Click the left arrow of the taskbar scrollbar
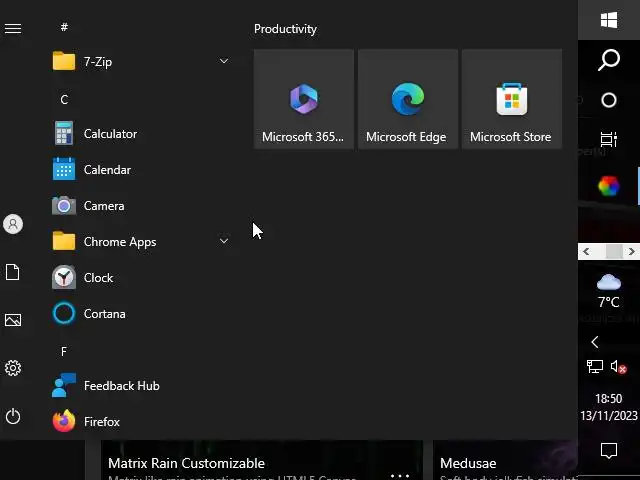640x480 pixels. (x=586, y=251)
